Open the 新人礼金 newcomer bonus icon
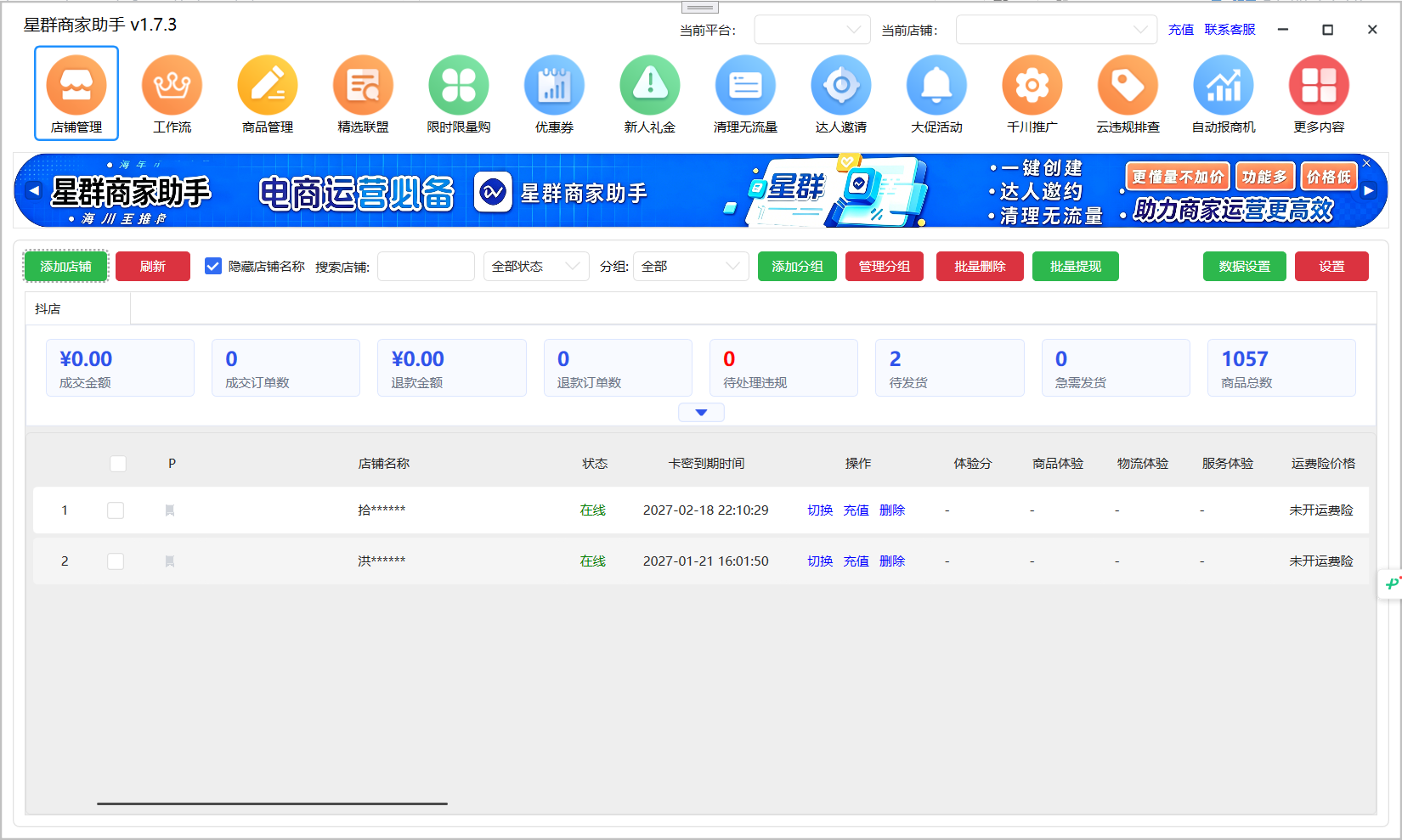The image size is (1402, 840). coord(650,93)
